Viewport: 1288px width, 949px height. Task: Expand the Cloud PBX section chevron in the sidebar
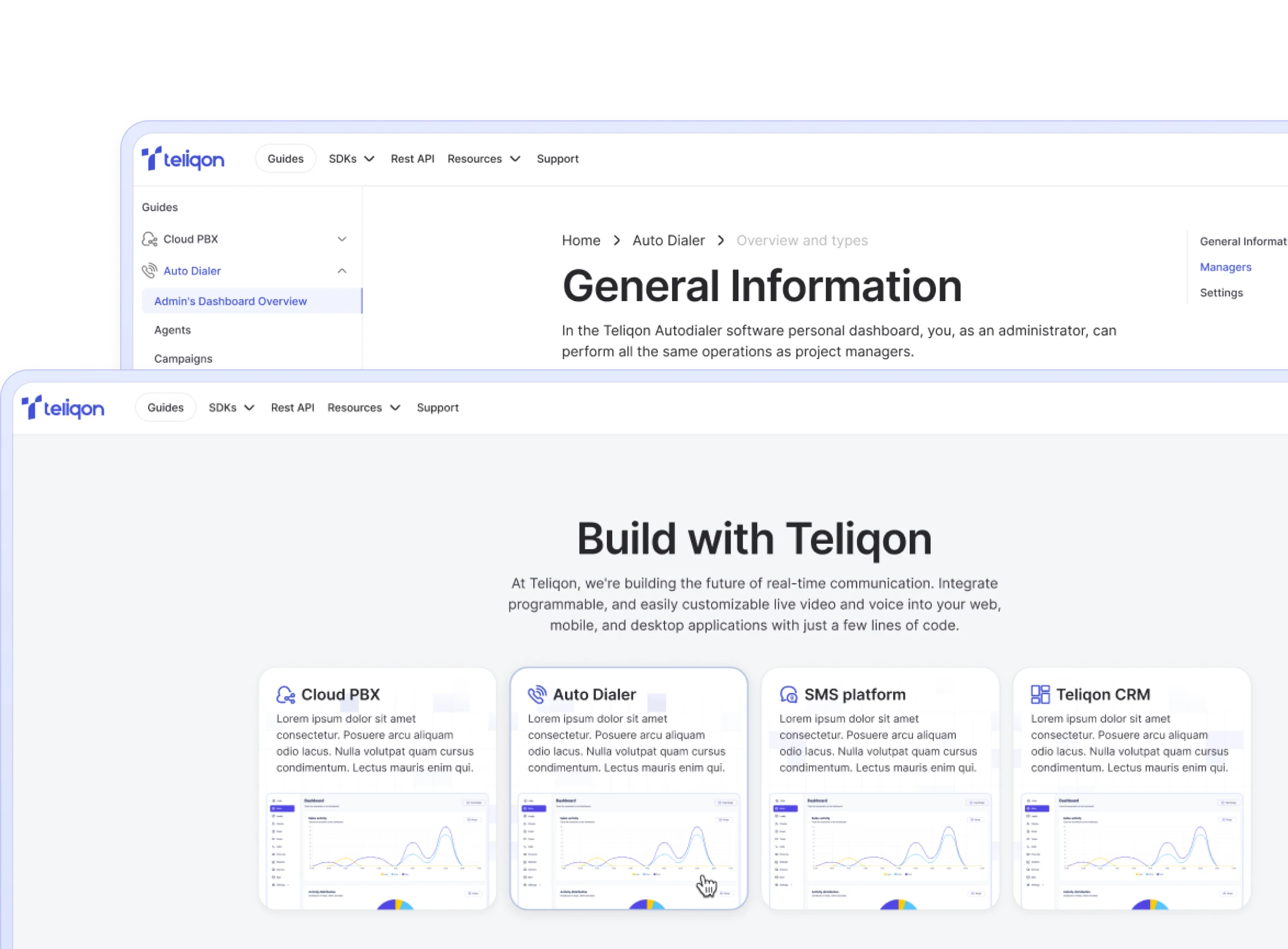coord(342,239)
